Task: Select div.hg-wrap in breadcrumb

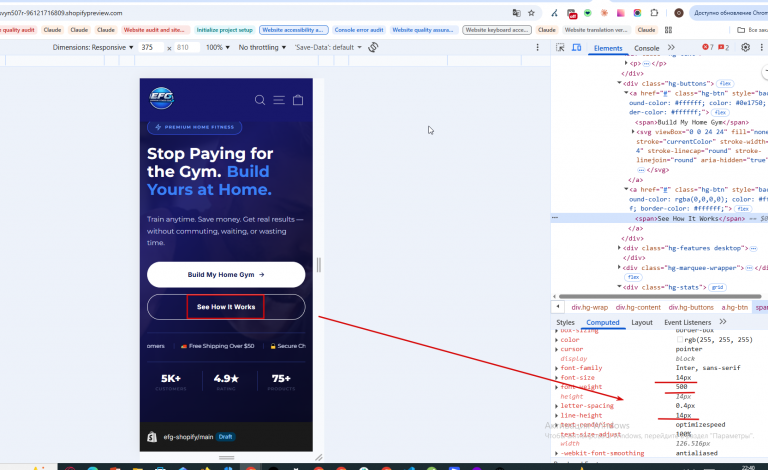Action: [x=590, y=307]
